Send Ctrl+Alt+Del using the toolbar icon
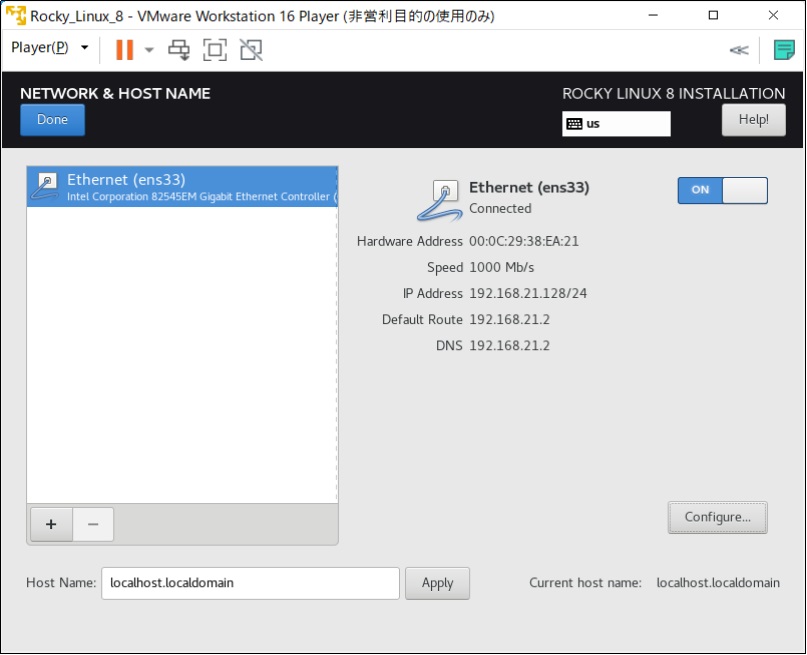 coord(179,49)
